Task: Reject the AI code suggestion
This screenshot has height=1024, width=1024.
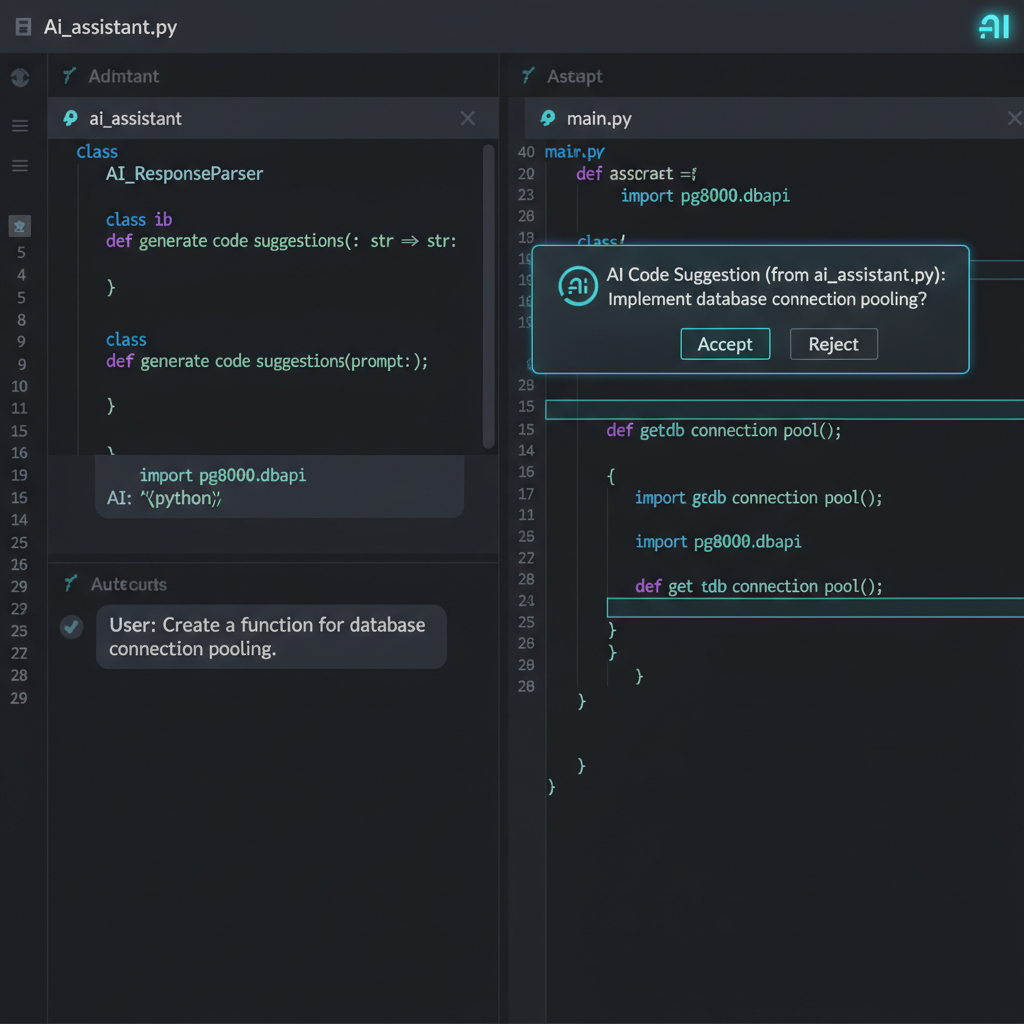Action: pyautogui.click(x=833, y=344)
